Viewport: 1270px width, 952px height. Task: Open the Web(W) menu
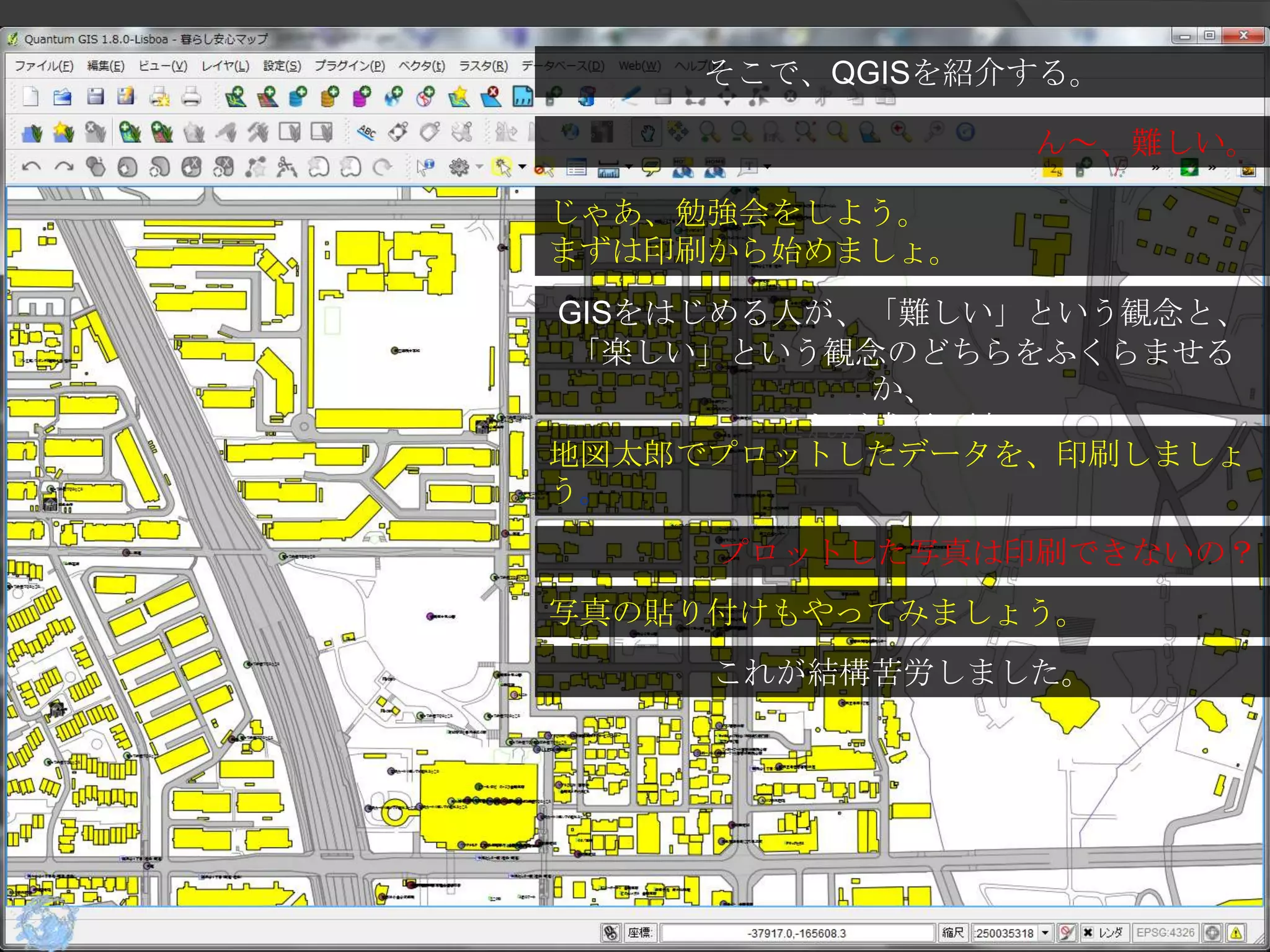coord(639,66)
